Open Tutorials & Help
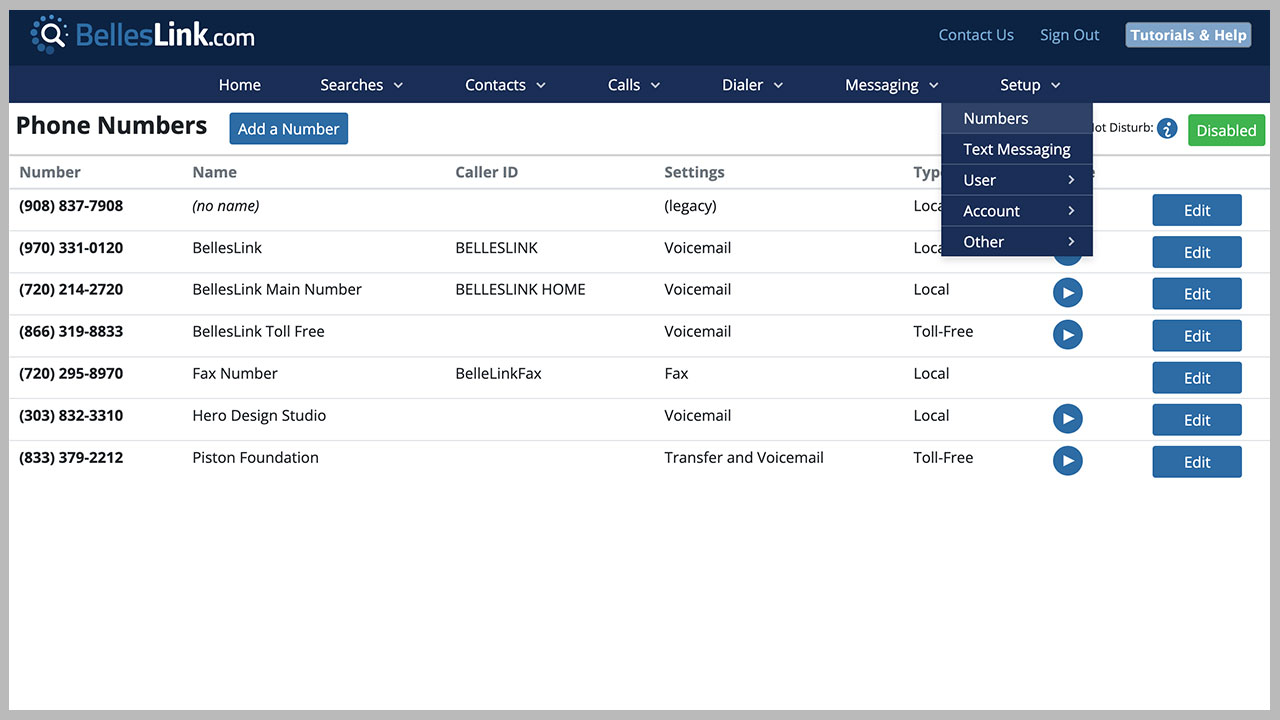The width and height of the screenshot is (1280, 720). pyautogui.click(x=1188, y=35)
